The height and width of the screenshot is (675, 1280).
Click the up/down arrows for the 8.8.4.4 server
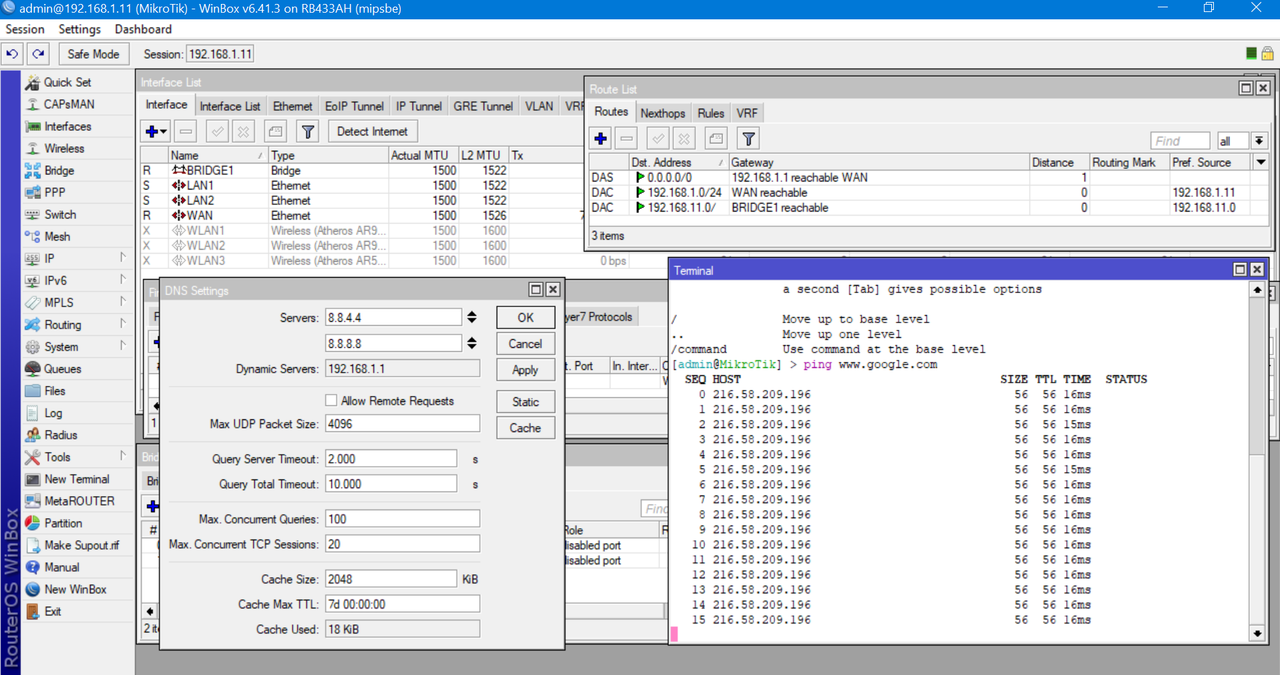click(471, 317)
